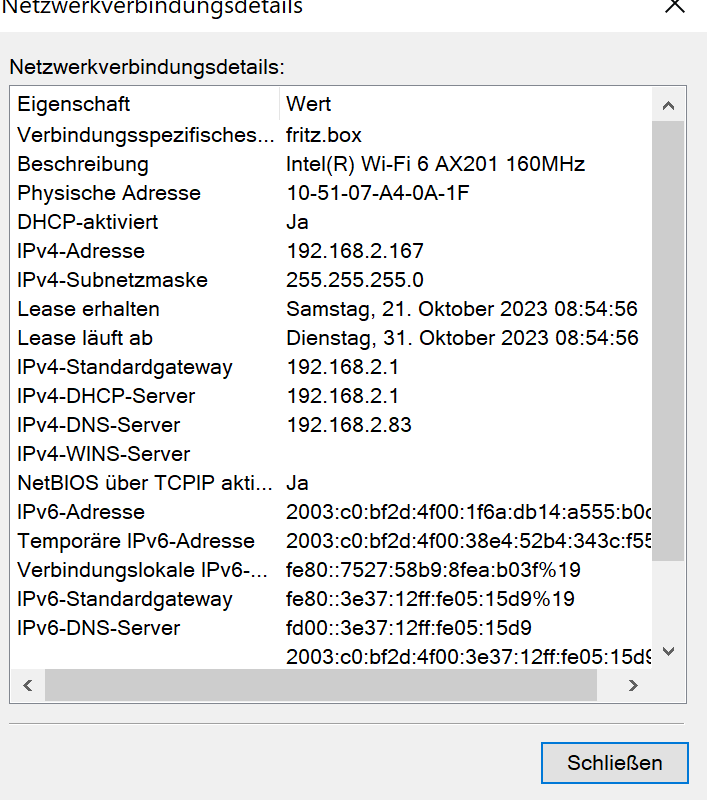Click the scroll right arrow
This screenshot has height=800, width=707.
[x=633, y=685]
